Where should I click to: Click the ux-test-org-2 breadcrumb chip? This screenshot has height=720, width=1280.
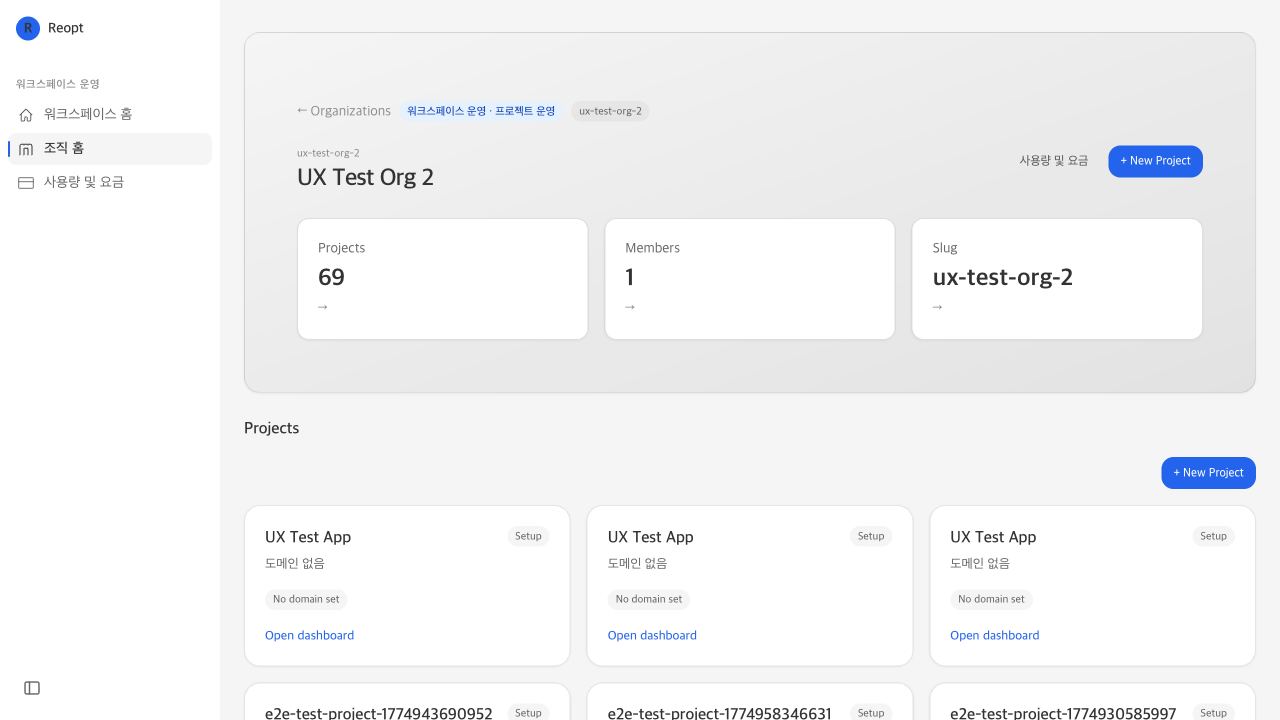point(610,111)
